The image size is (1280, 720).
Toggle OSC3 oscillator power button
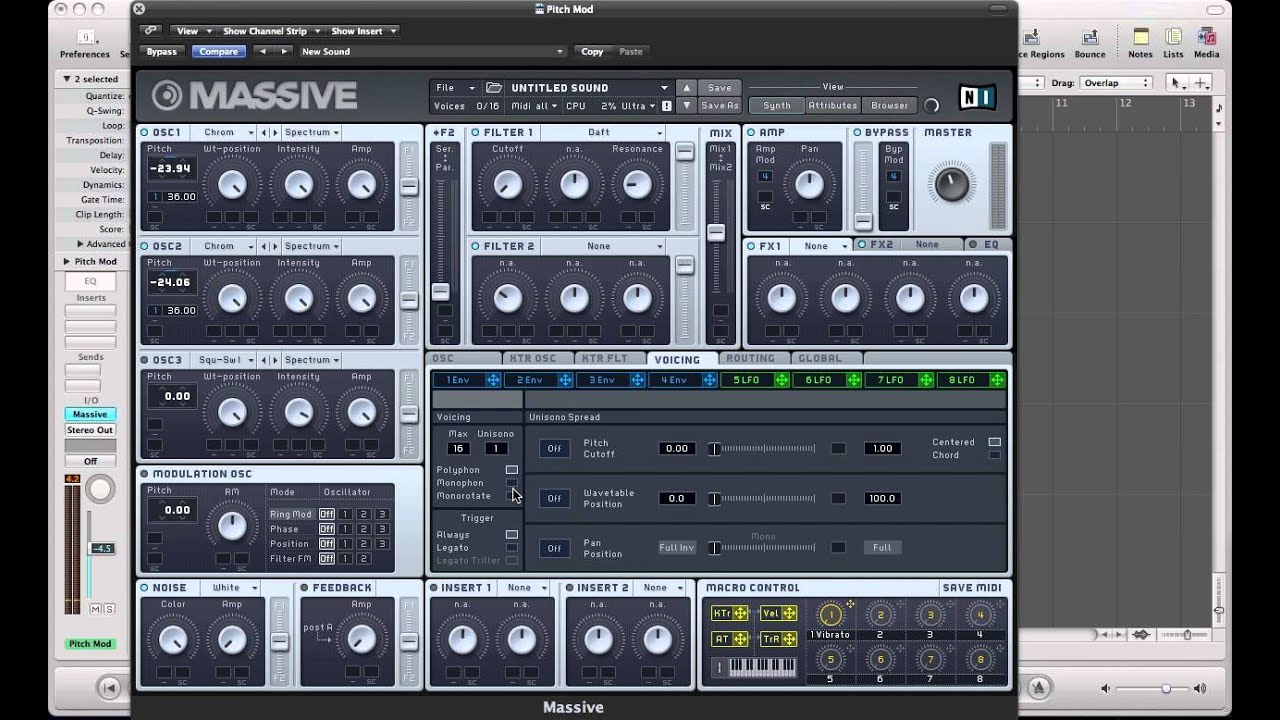(145, 360)
